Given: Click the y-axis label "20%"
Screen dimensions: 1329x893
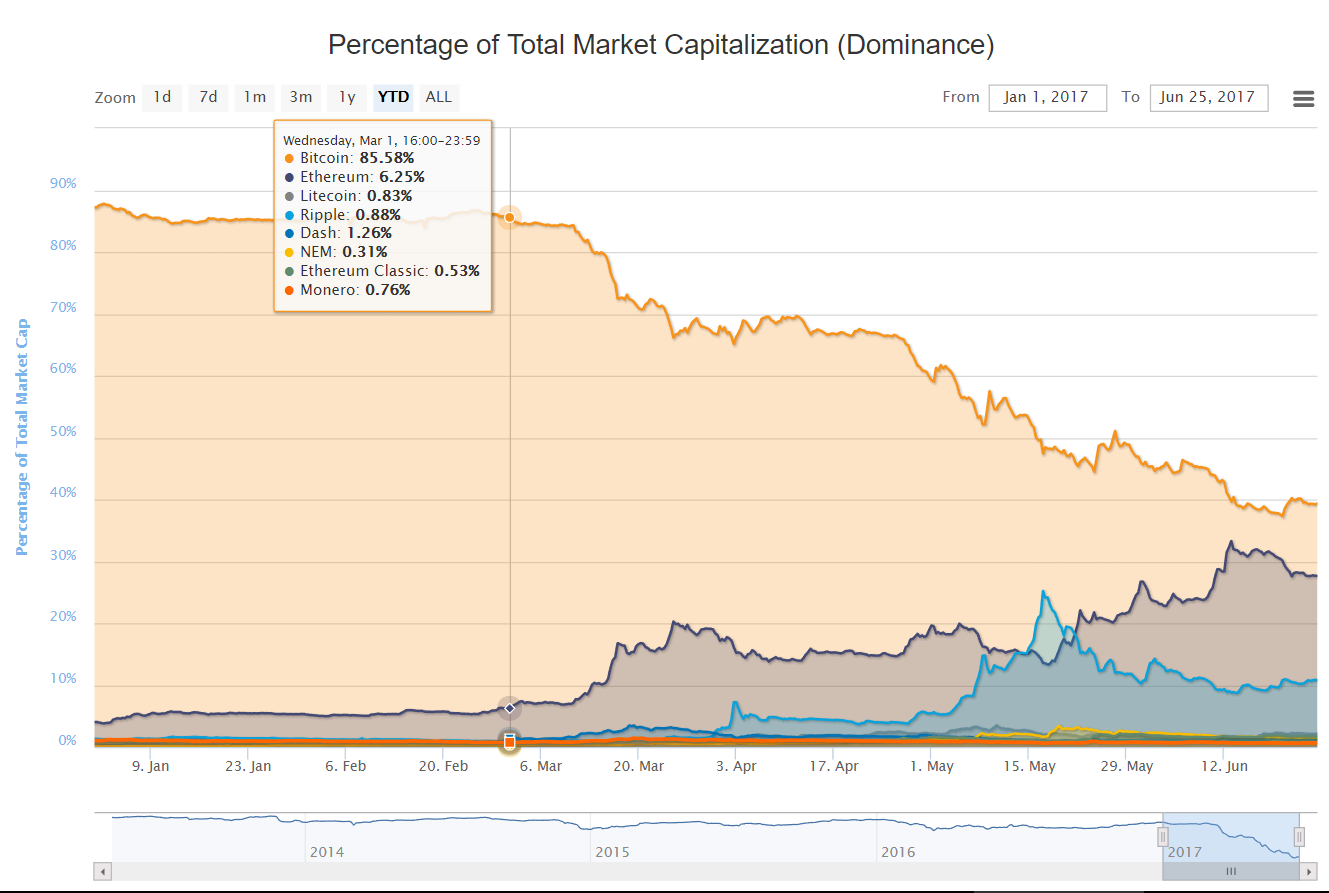Looking at the screenshot, I should 63,617.
